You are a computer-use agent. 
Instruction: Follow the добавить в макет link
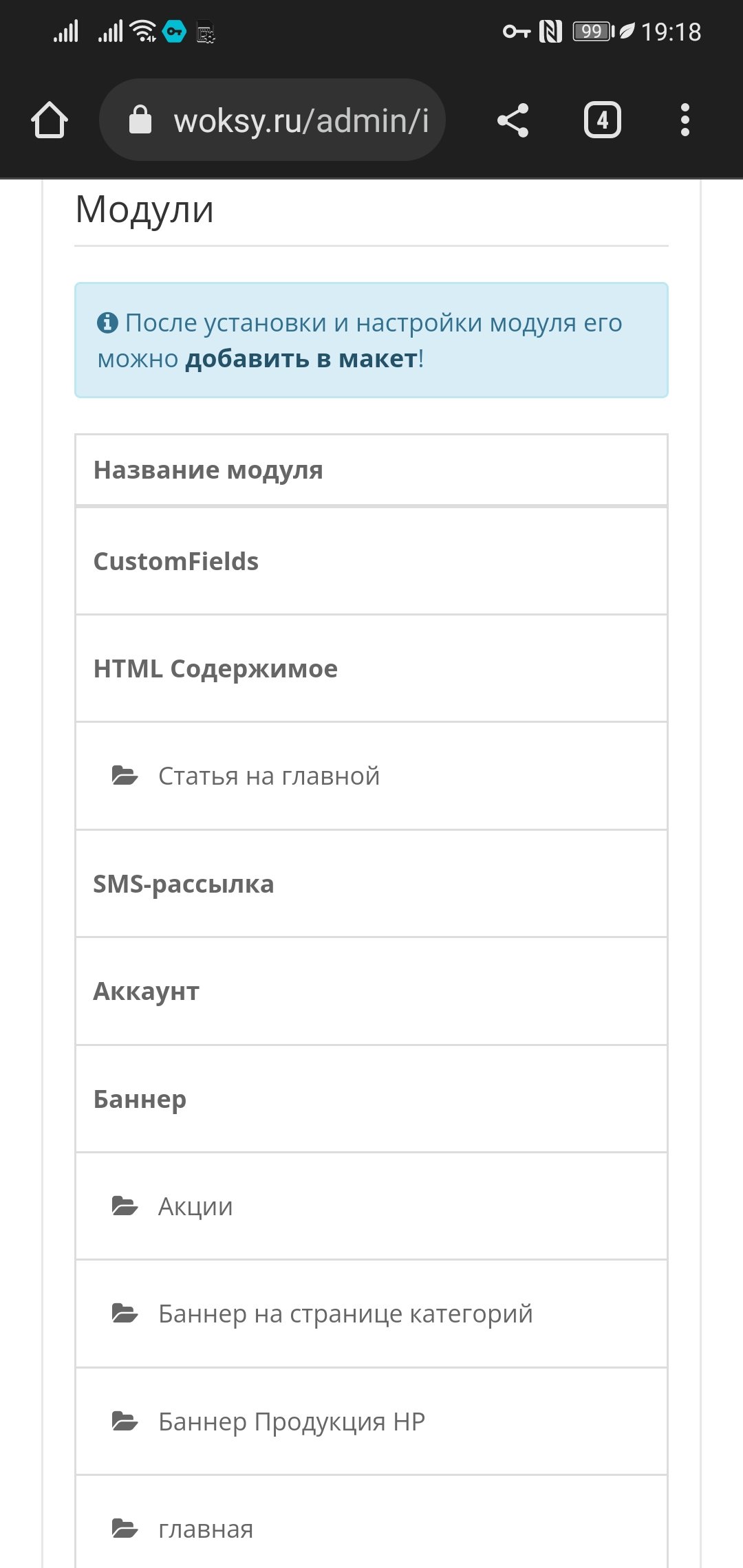pyautogui.click(x=301, y=359)
